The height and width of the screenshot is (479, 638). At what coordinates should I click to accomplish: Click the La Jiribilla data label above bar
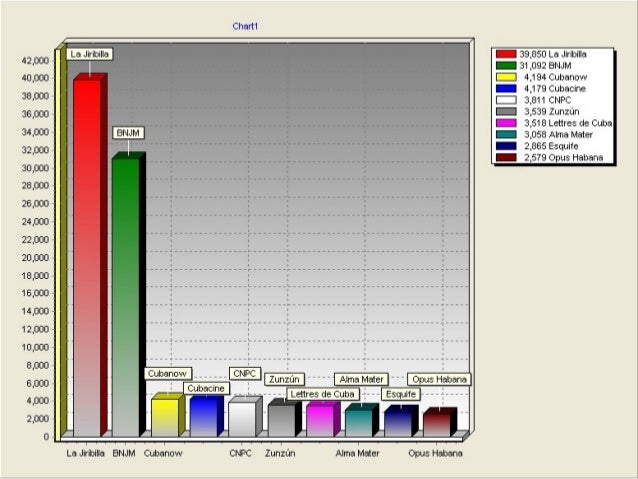tap(90, 54)
